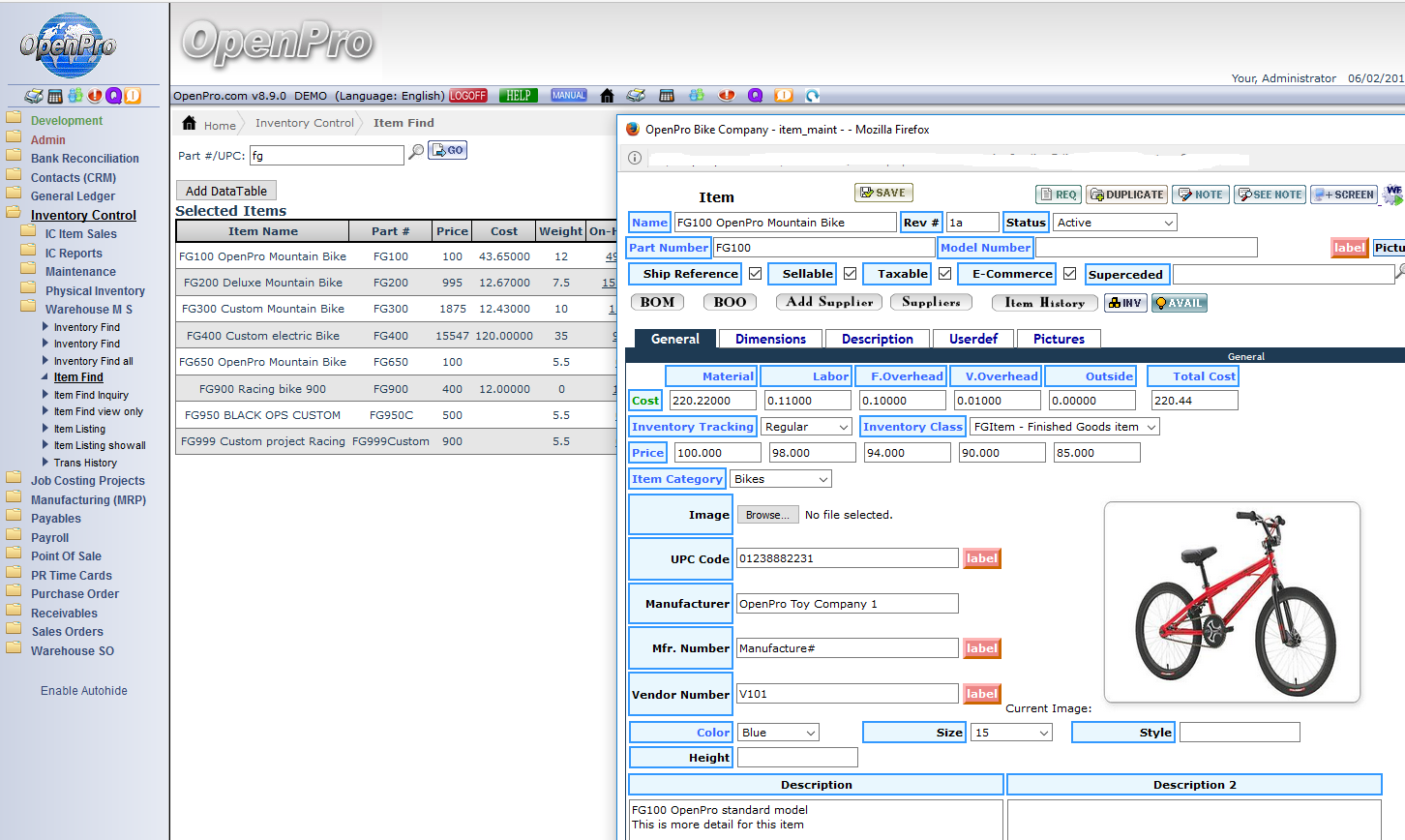Image resolution: width=1405 pixels, height=840 pixels.
Task: Click the Part #/UPC search field
Action: pos(327,155)
